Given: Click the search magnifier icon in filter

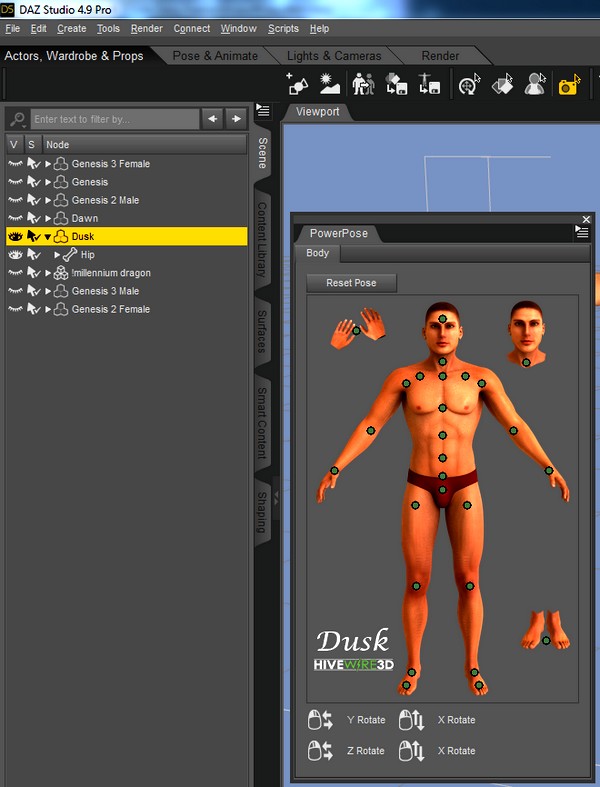Looking at the screenshot, I should [18, 119].
